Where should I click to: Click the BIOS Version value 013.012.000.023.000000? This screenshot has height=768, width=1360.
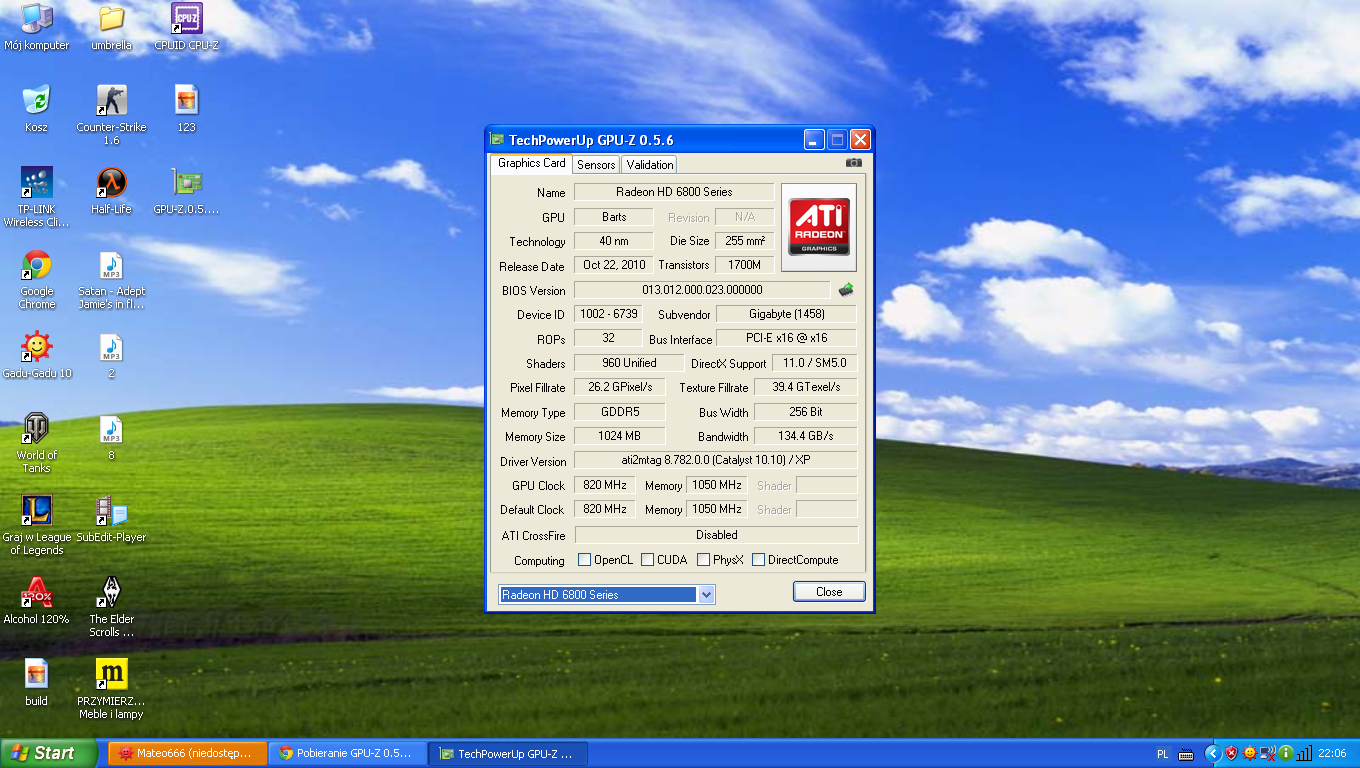pyautogui.click(x=702, y=290)
